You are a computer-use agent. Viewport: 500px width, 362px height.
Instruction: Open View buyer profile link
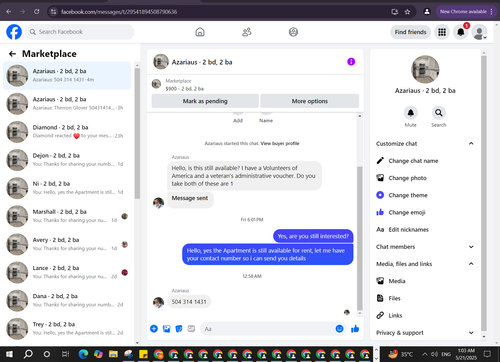coord(280,143)
